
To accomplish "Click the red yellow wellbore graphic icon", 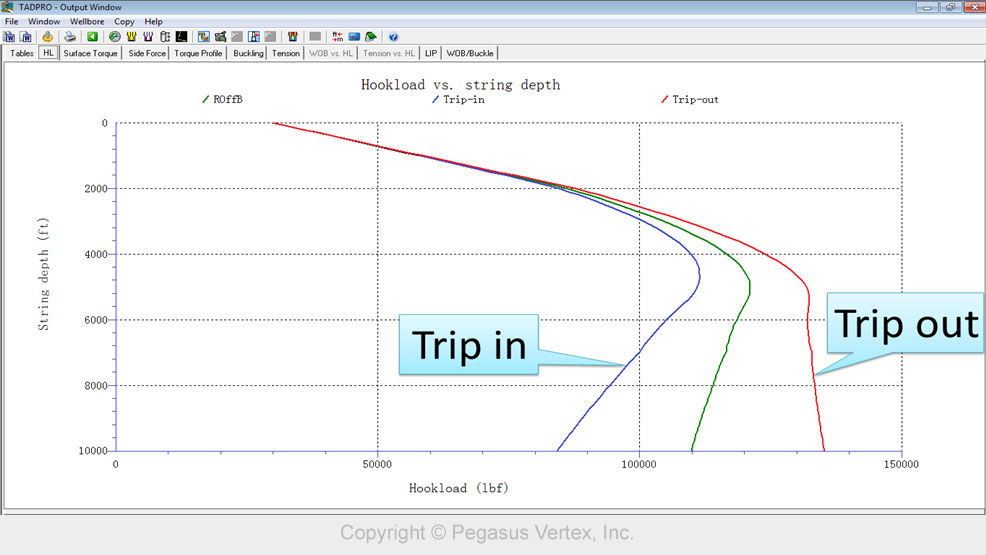I will 292,36.
